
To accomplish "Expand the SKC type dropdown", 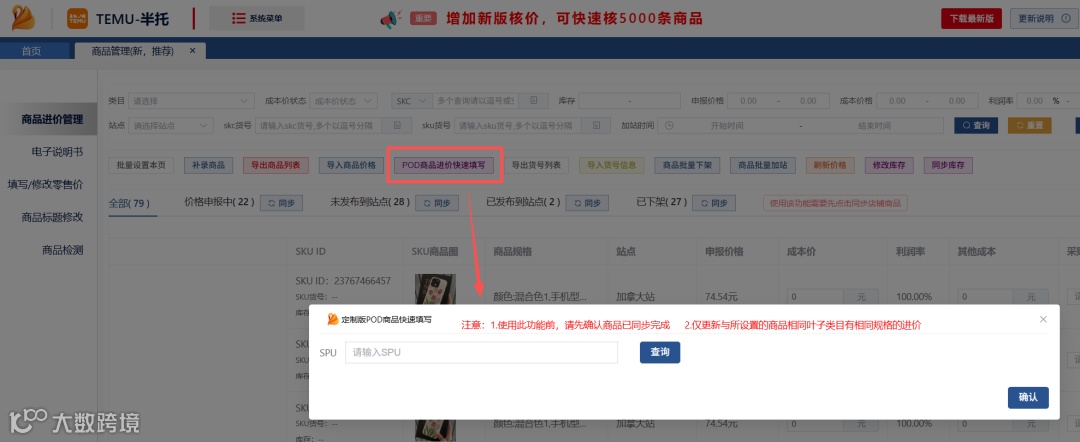I will pyautogui.click(x=411, y=101).
